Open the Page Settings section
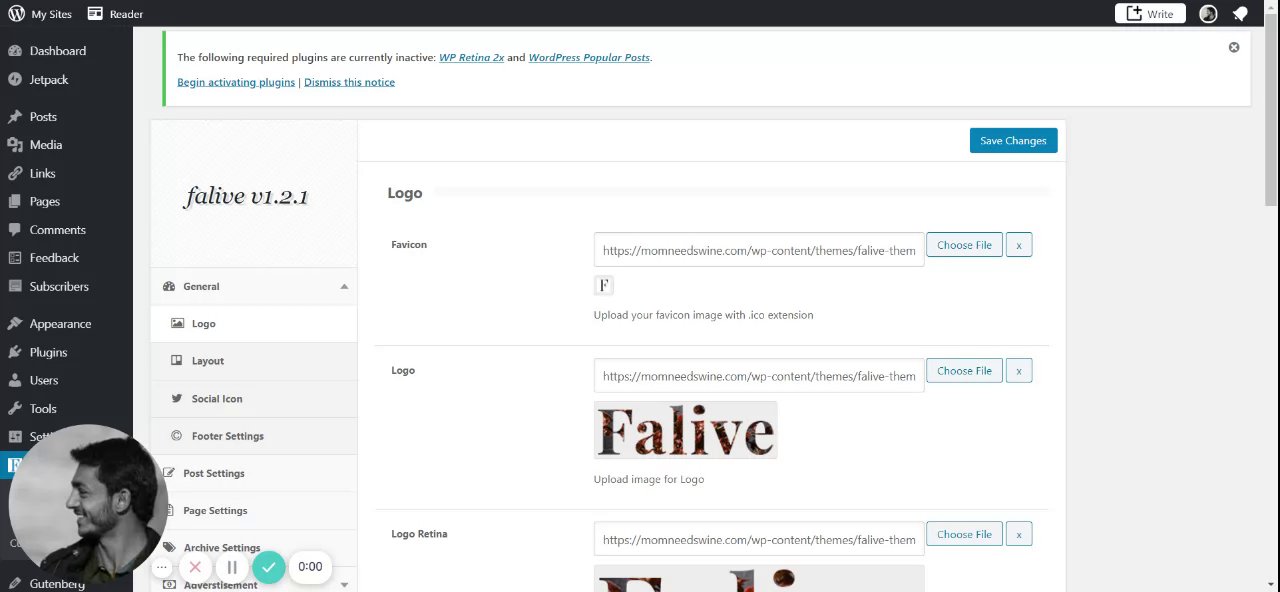The image size is (1280, 592). pyautogui.click(x=254, y=511)
